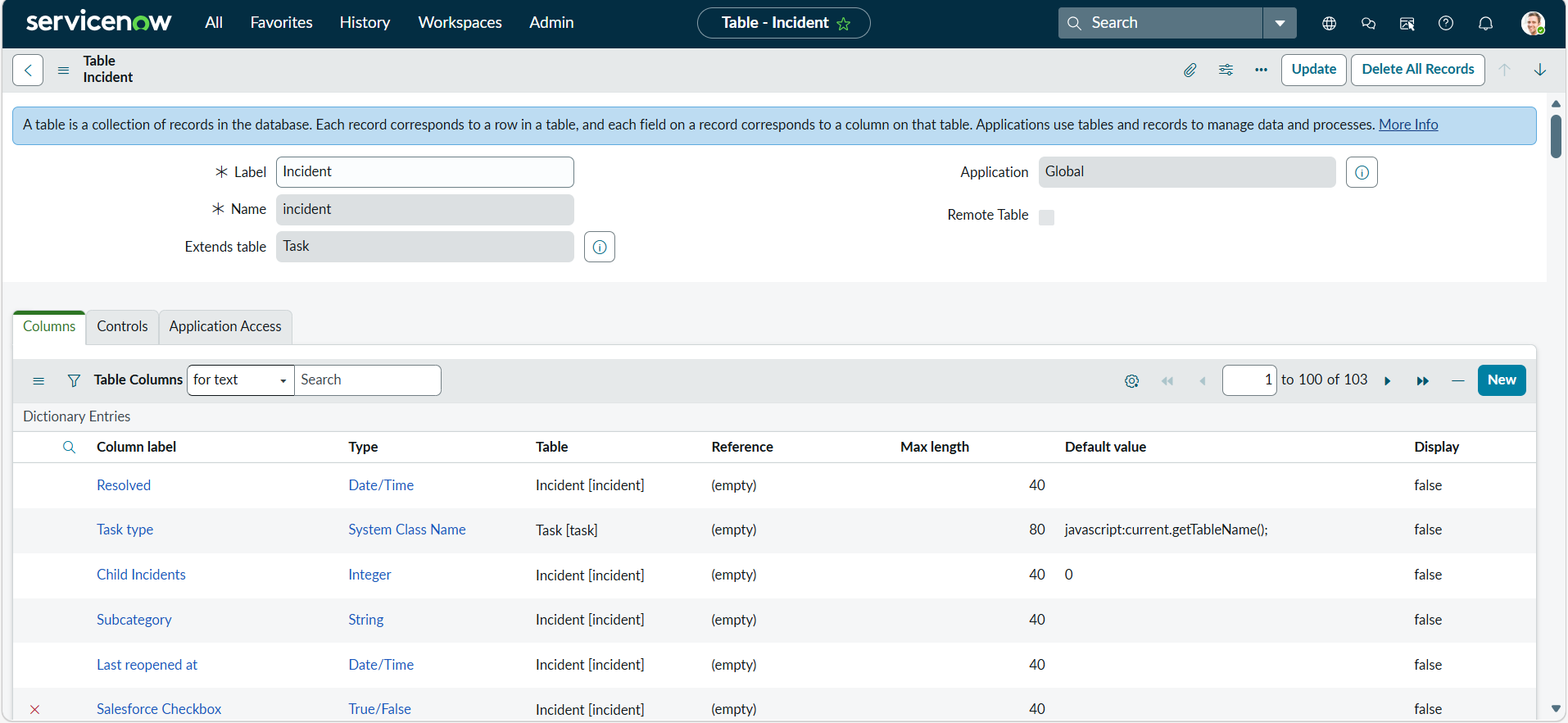Viewport: 1568px width, 723px height.
Task: Open the help question mark icon
Action: [1446, 23]
